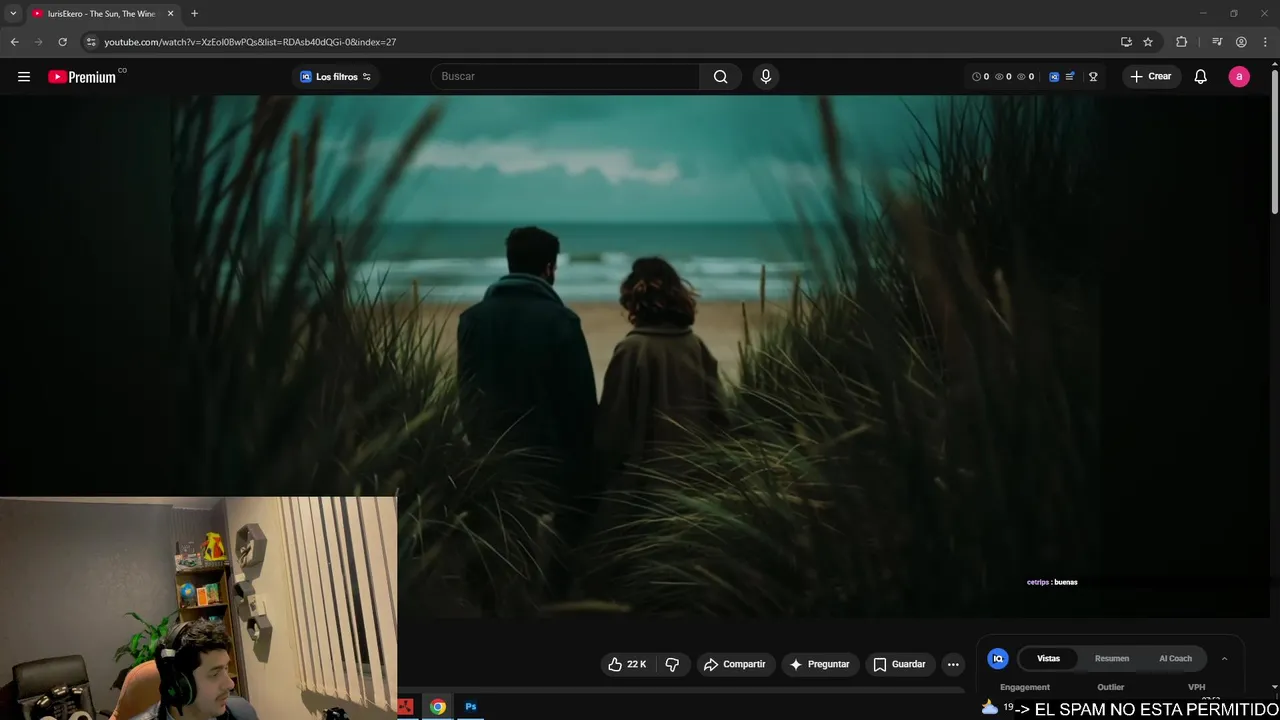Open the Chrome extensions puzzle icon

pyautogui.click(x=1182, y=42)
